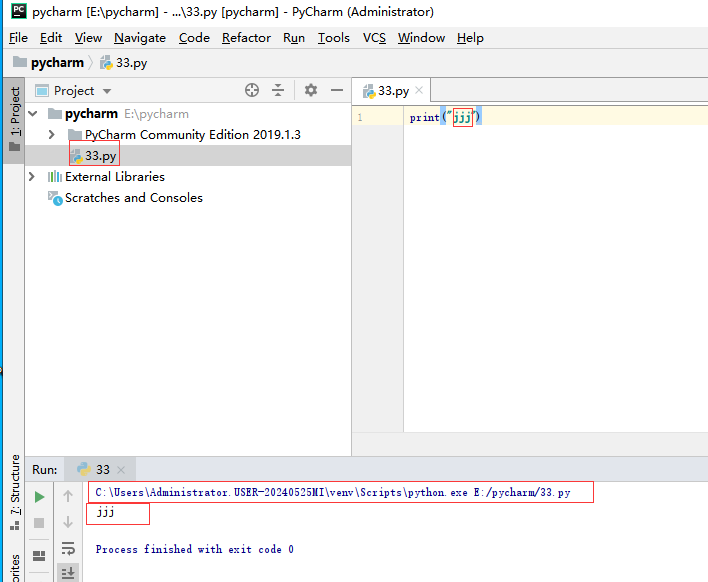This screenshot has height=582, width=708.
Task: Toggle the 1: Project side tab
Action: coord(14,119)
